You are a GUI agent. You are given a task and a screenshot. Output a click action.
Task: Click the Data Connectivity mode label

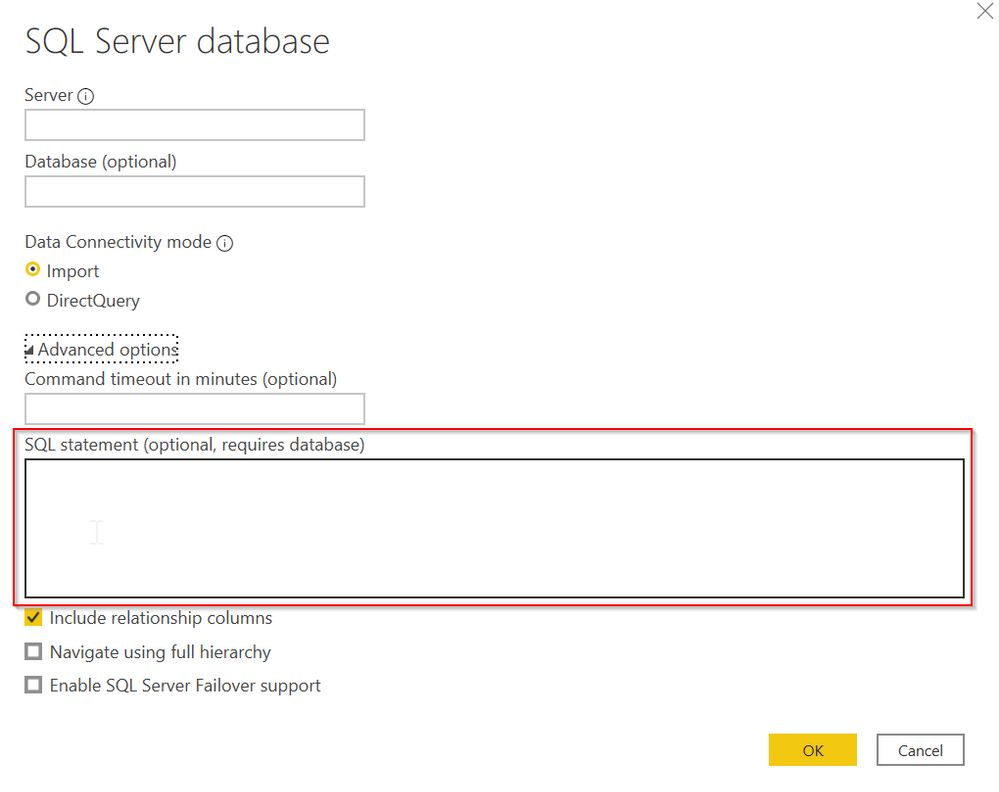[118, 242]
